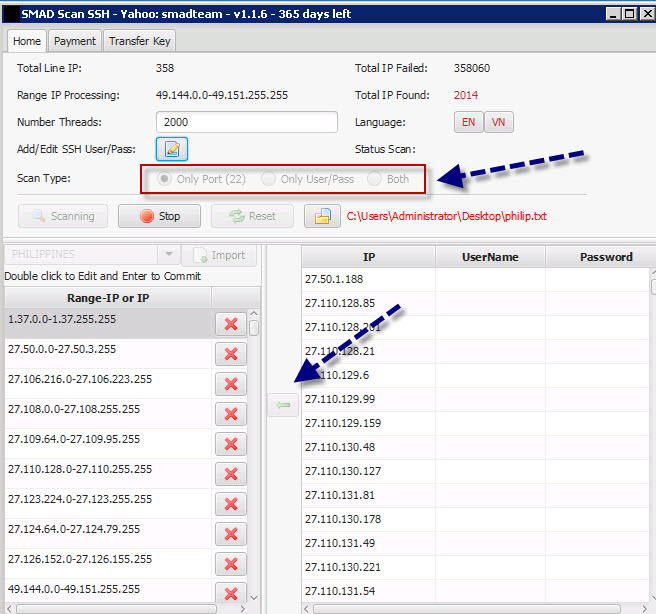Screen dimensions: 656x614
Task: Switch language to VN
Action: [x=498, y=122]
